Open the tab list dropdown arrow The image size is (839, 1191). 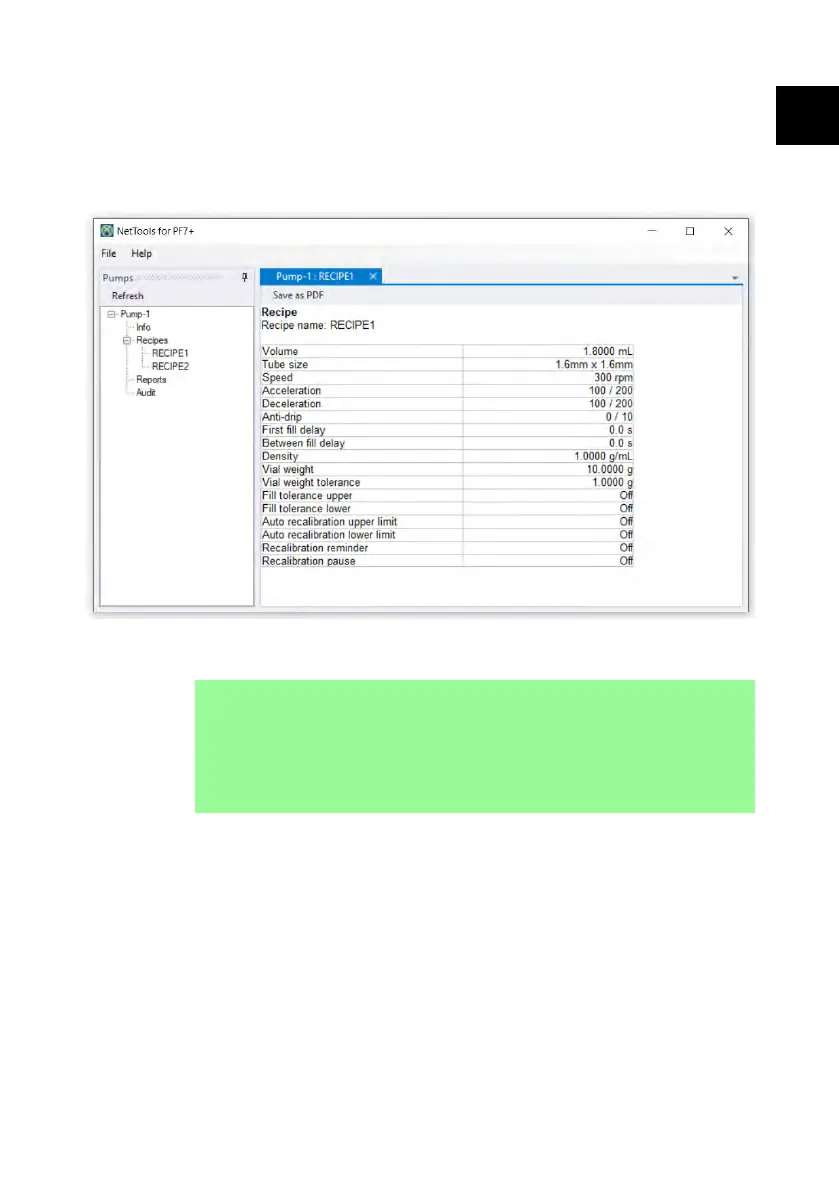[x=735, y=278]
